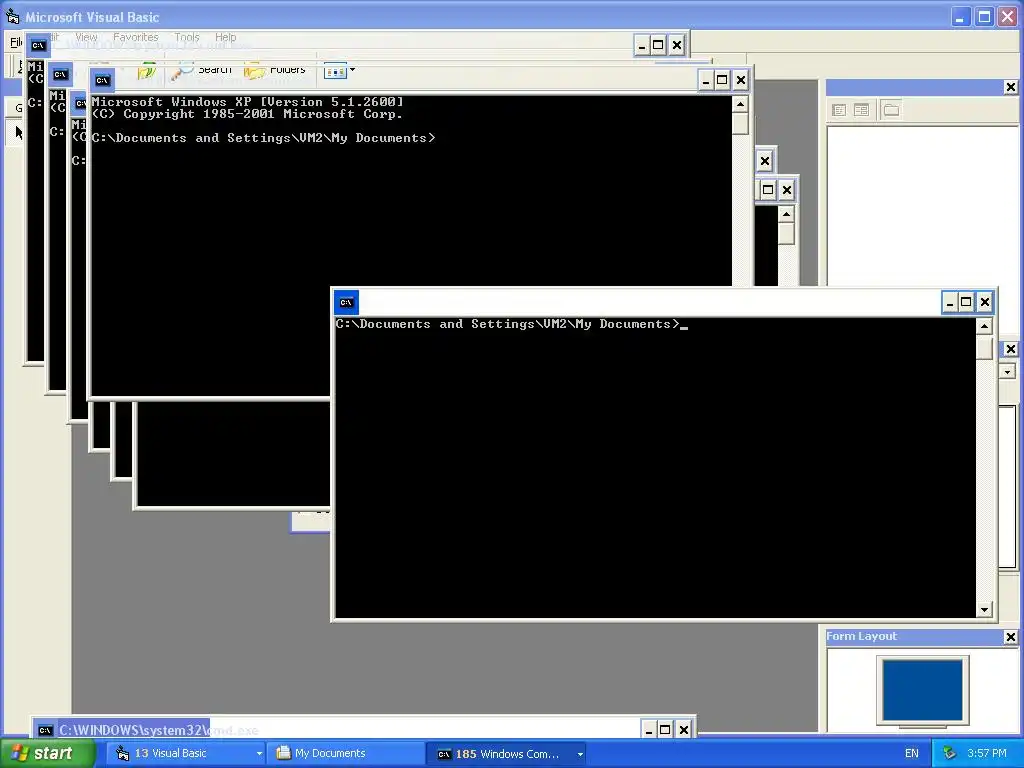This screenshot has height=768, width=1024.
Task: Click the C:\WINDOWS\system32\cmd.exe title bar text
Action: (159, 730)
